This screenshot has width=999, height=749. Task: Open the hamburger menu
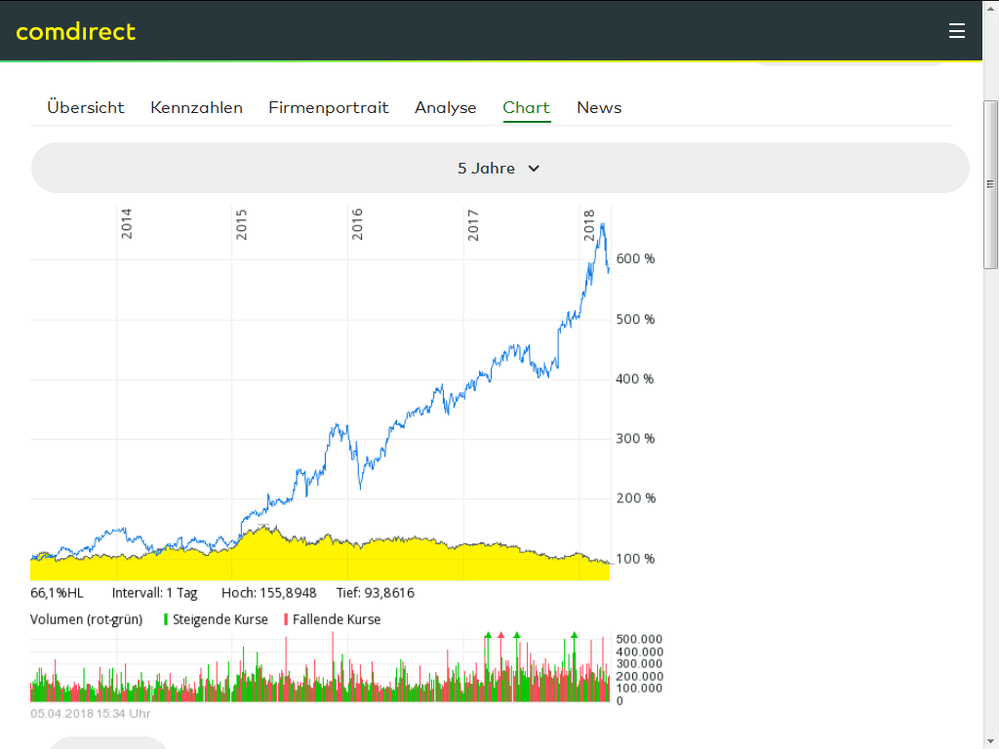957,31
